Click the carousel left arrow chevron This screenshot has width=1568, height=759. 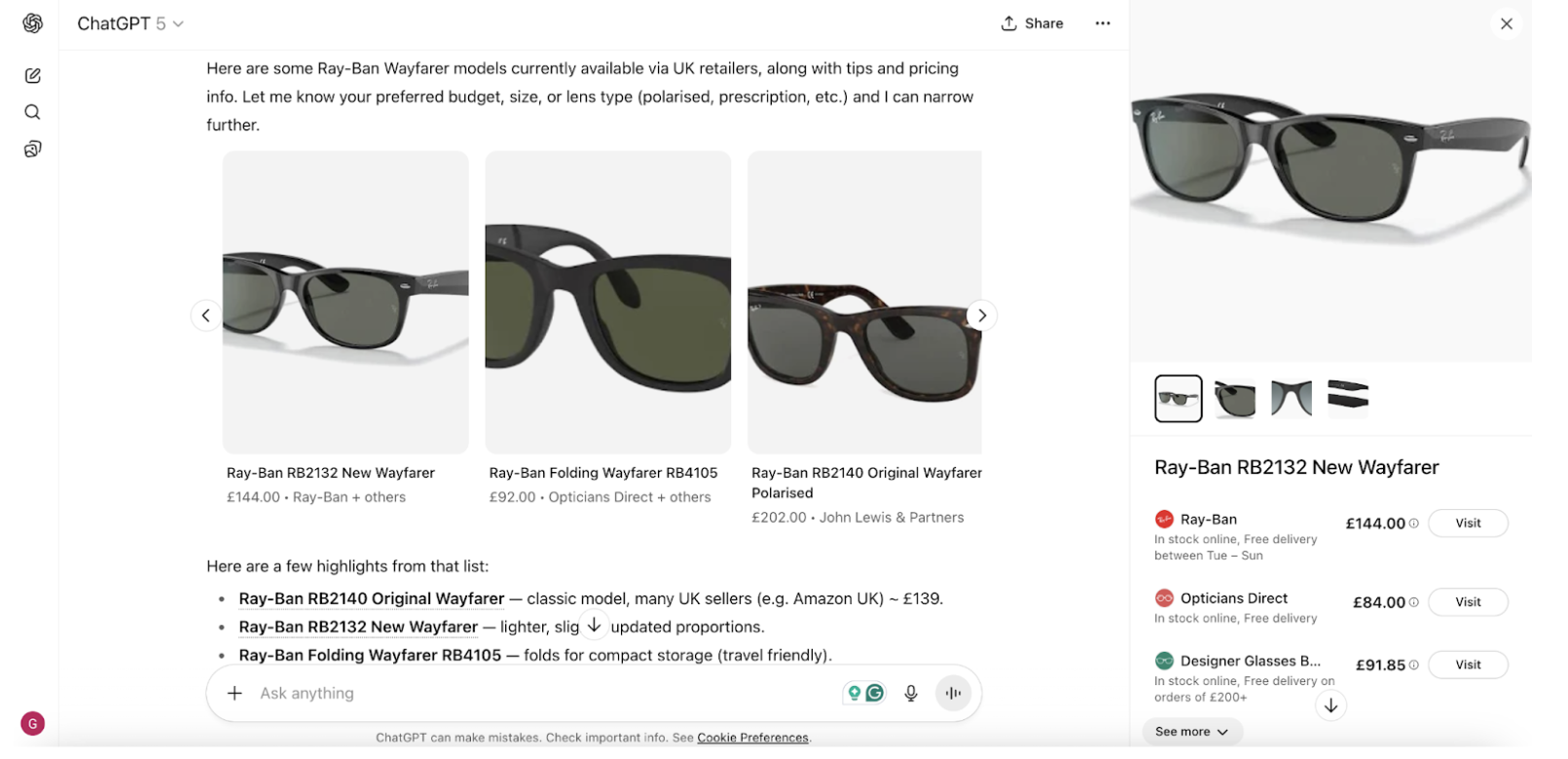pos(205,315)
